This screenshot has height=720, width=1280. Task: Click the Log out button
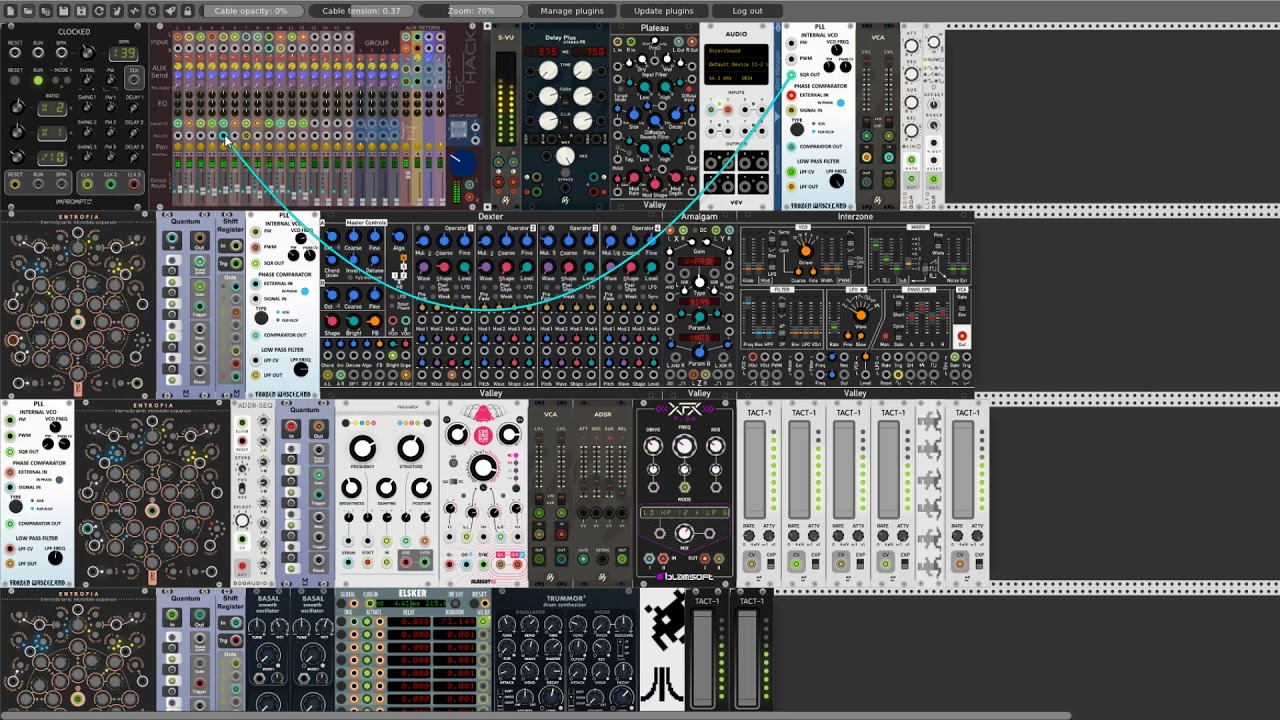click(747, 11)
